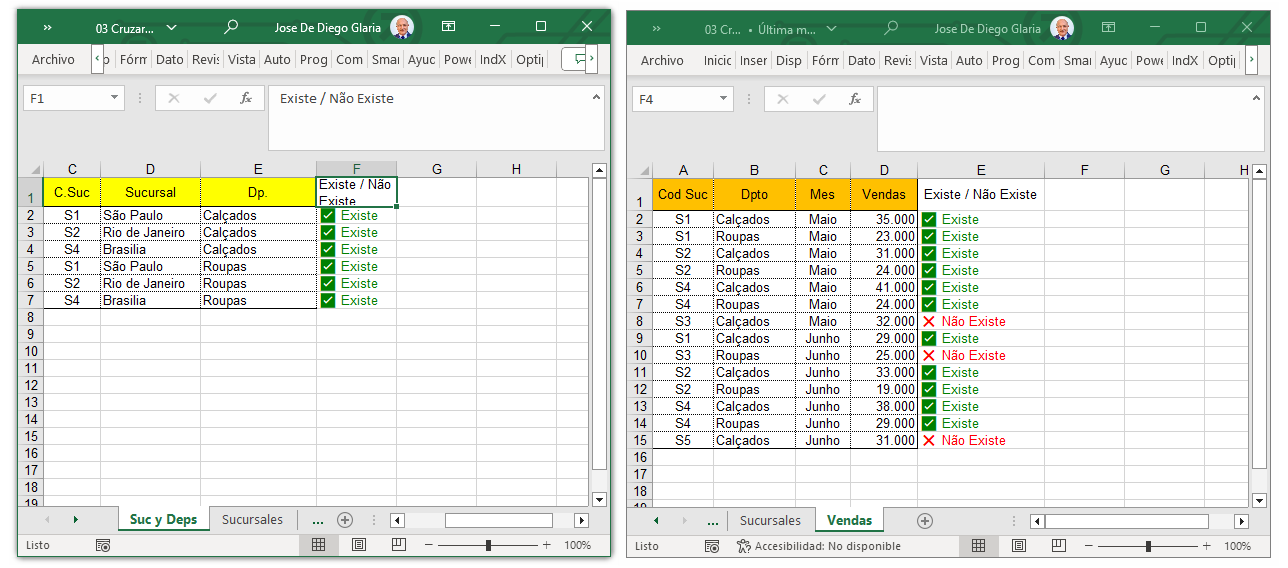
Task: Switch to Normal view in right window
Action: pos(979,546)
